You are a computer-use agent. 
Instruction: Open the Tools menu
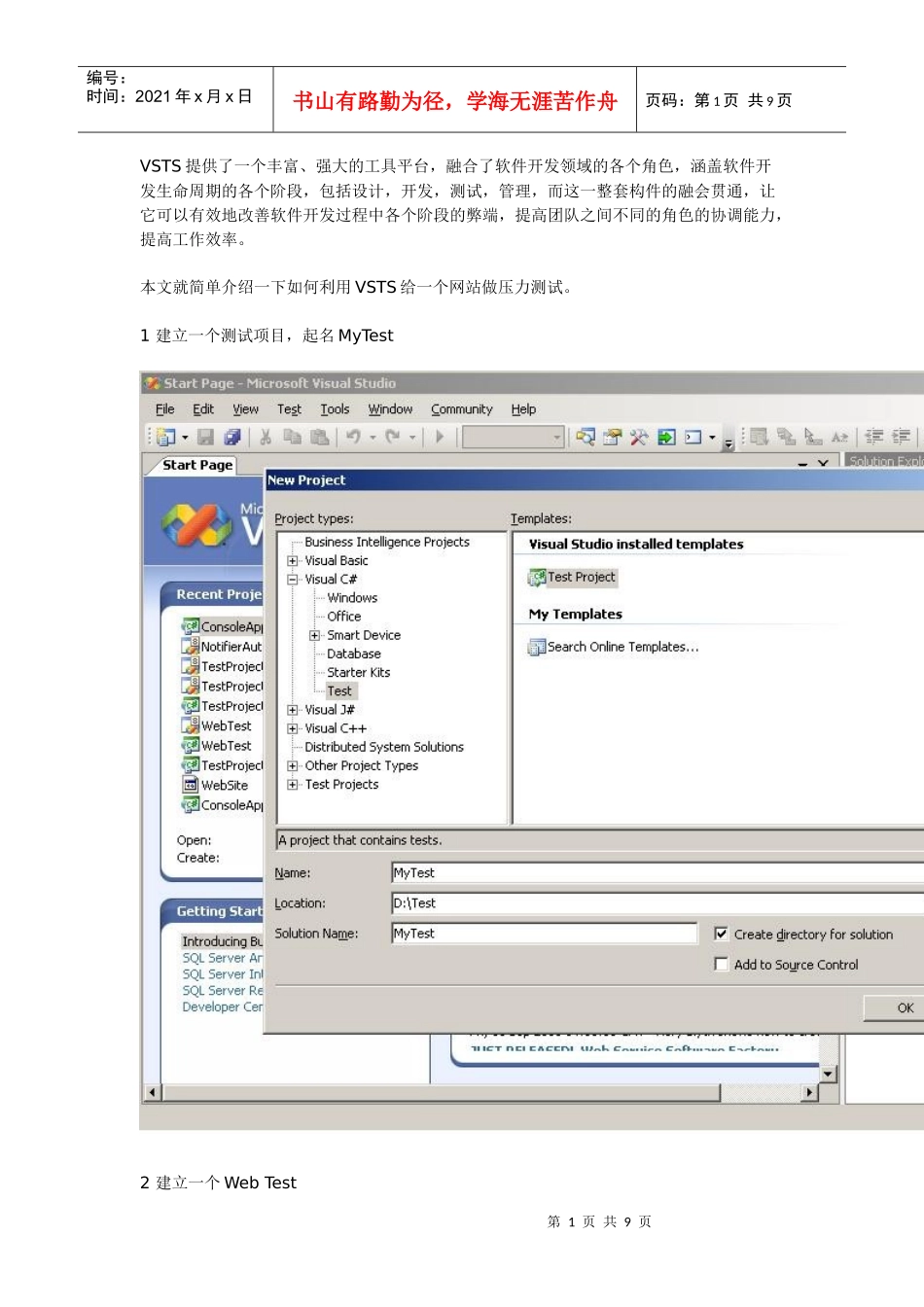click(335, 409)
